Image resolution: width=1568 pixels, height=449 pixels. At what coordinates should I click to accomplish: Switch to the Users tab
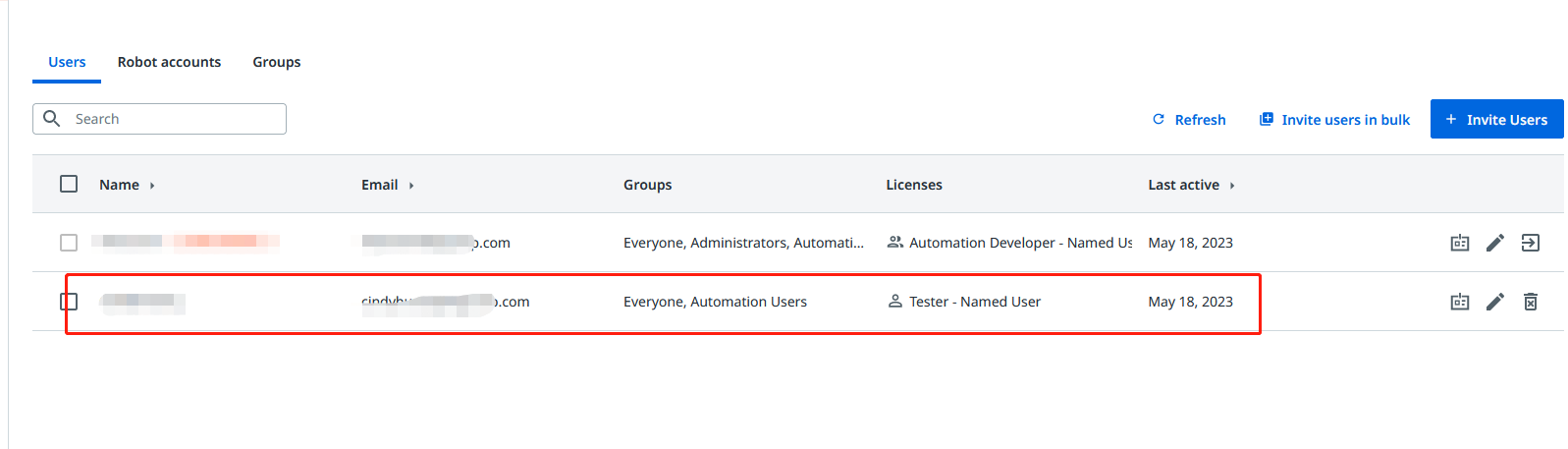coord(67,62)
